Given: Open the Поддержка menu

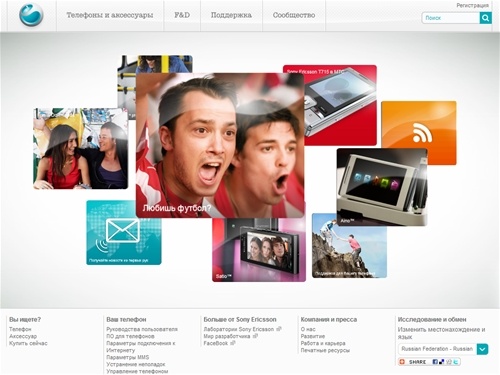Looking at the screenshot, I should (x=231, y=15).
